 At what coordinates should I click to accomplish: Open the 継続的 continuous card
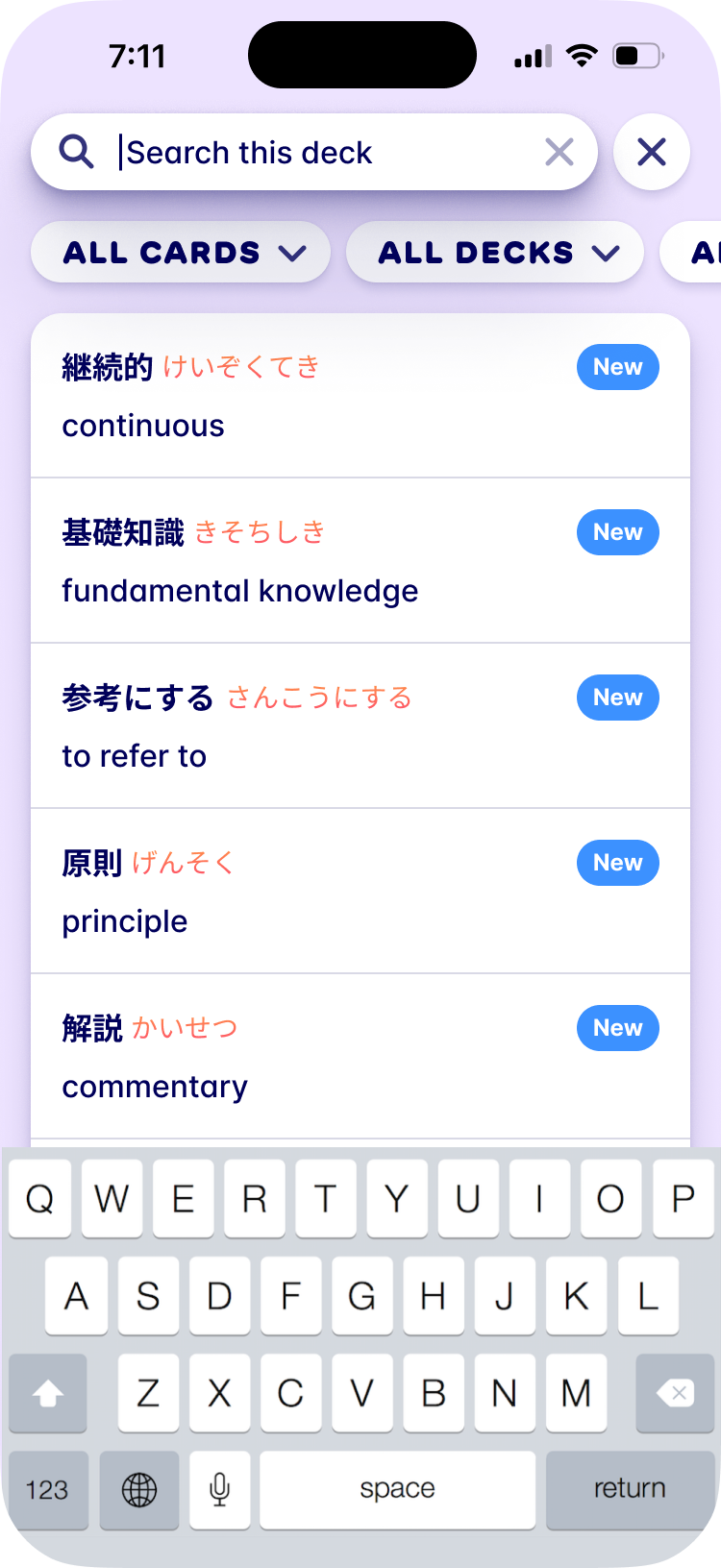(288, 396)
